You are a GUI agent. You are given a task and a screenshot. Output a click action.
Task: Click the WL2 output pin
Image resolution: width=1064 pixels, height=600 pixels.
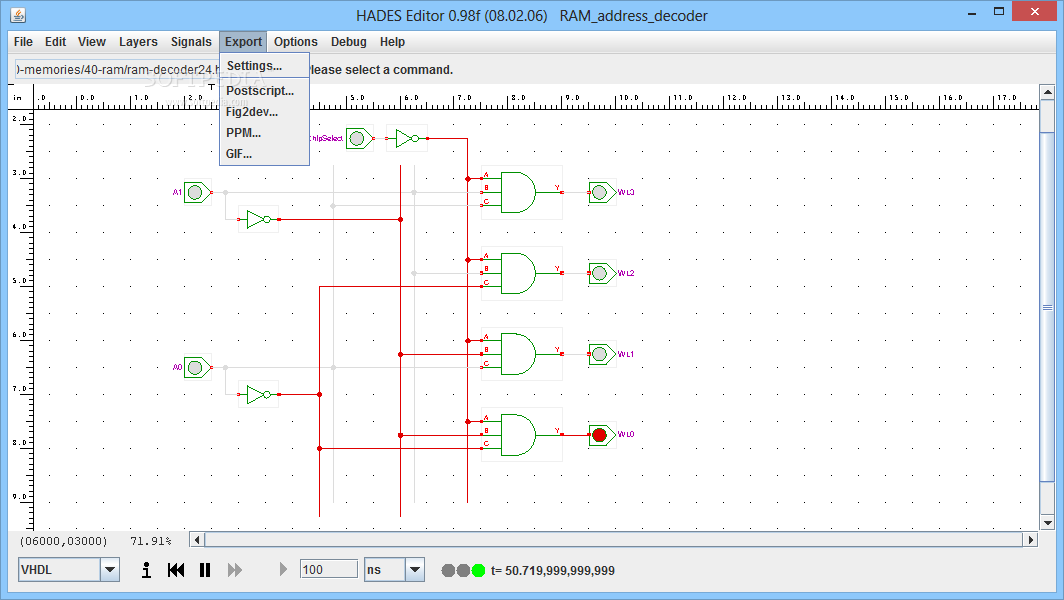tap(601, 274)
